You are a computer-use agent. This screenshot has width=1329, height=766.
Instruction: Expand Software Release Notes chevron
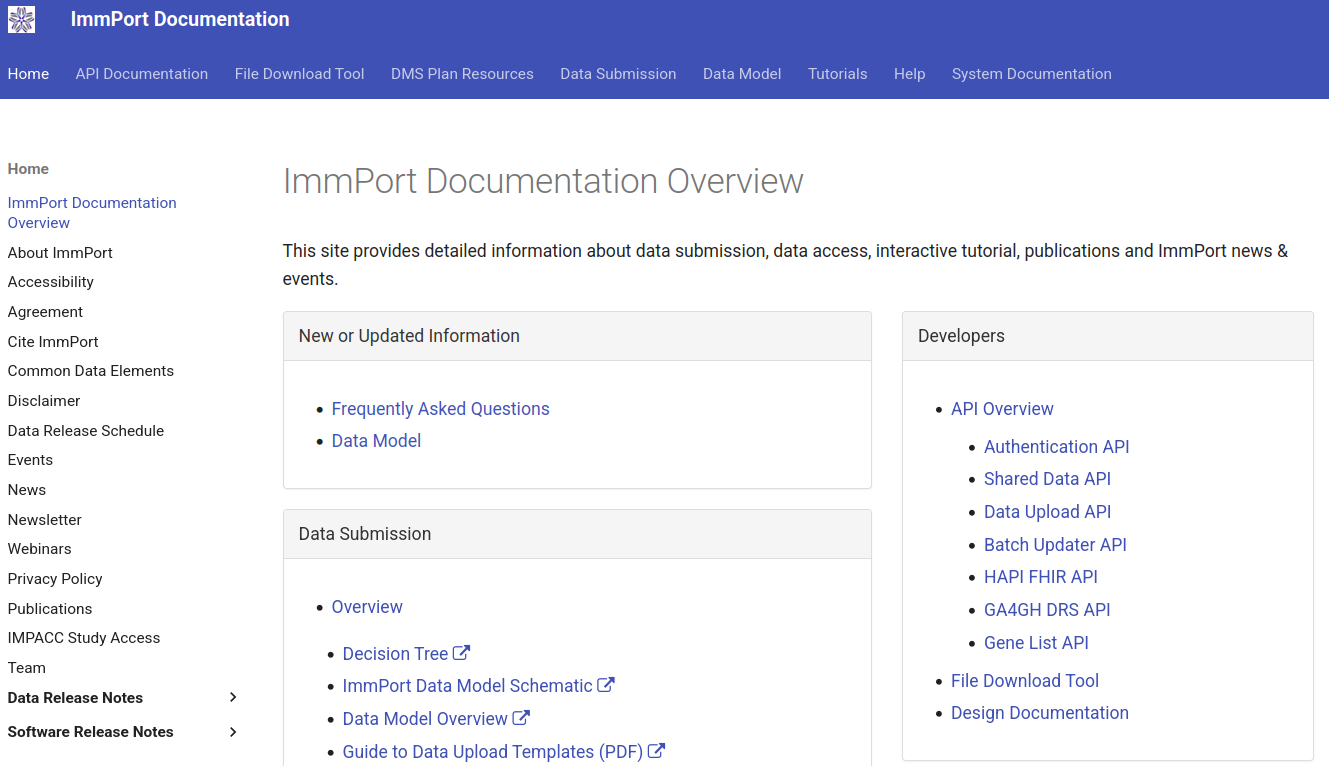pyautogui.click(x=233, y=732)
